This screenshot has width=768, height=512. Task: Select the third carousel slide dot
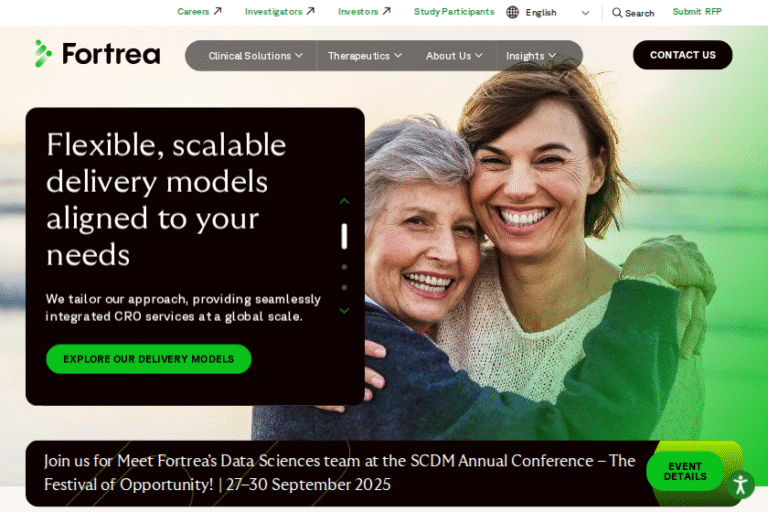[x=344, y=288]
